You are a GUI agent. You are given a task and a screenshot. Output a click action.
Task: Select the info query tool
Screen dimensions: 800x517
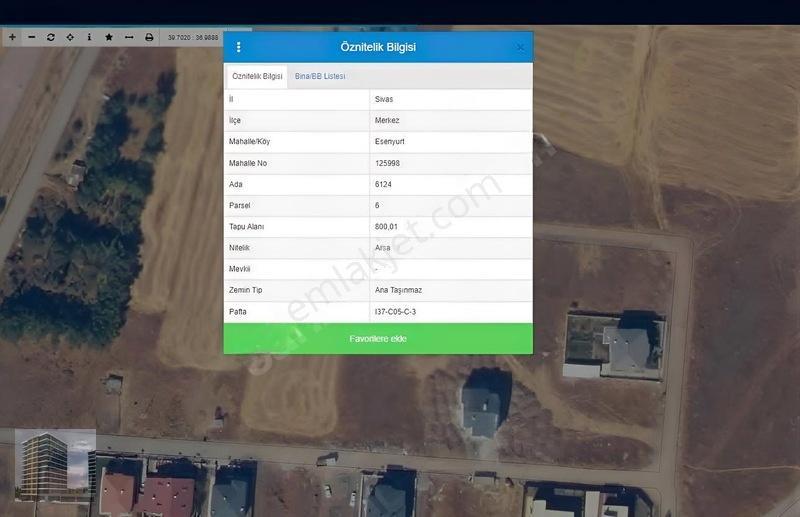click(89, 37)
